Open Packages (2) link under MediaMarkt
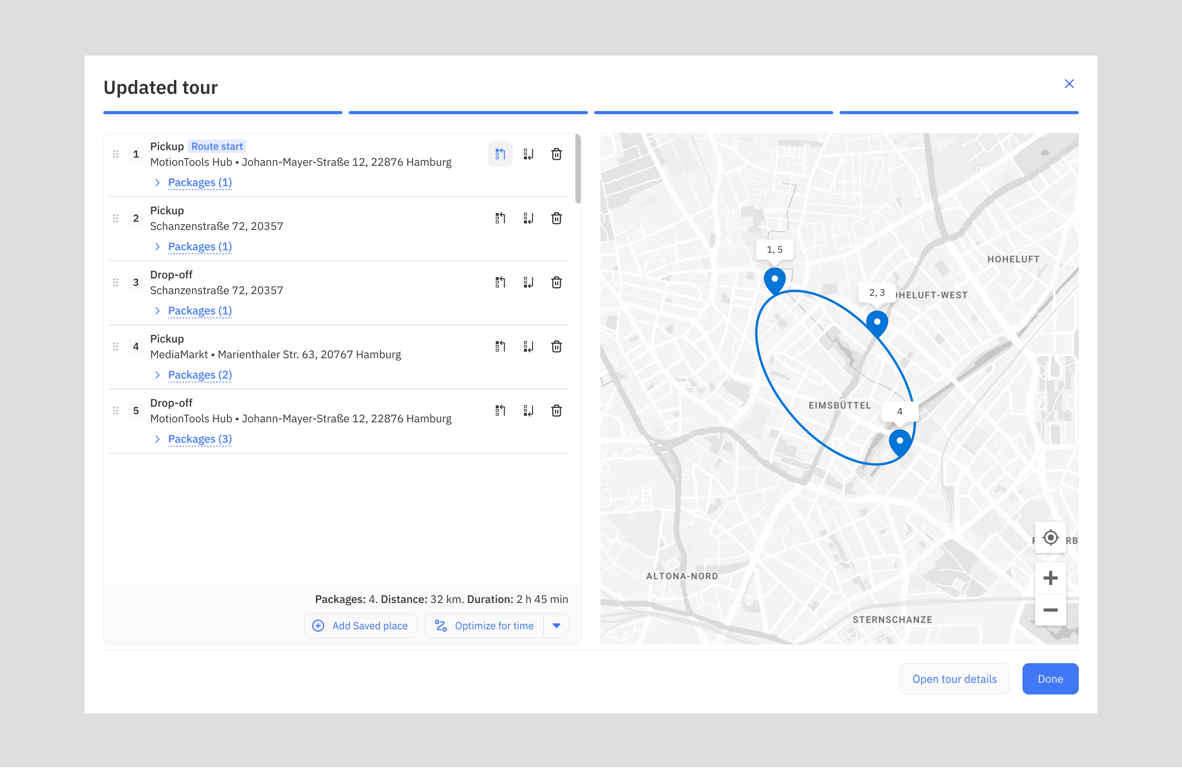 pos(200,375)
